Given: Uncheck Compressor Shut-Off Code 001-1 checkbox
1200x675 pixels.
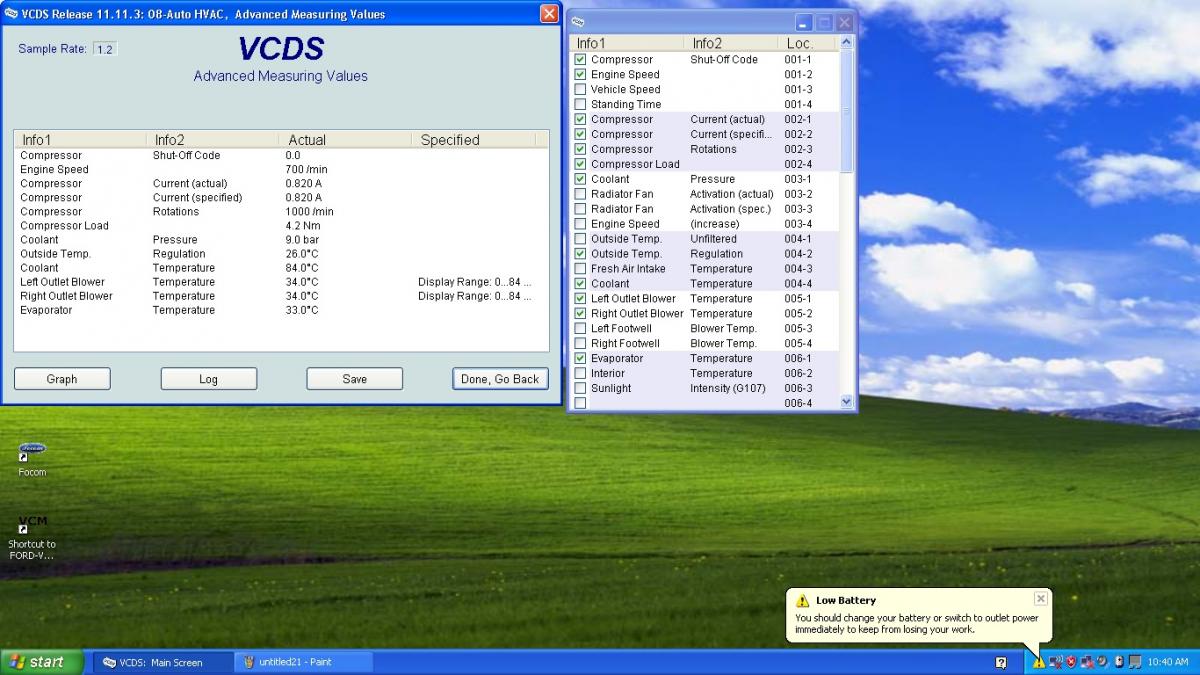Looking at the screenshot, I should (580, 60).
